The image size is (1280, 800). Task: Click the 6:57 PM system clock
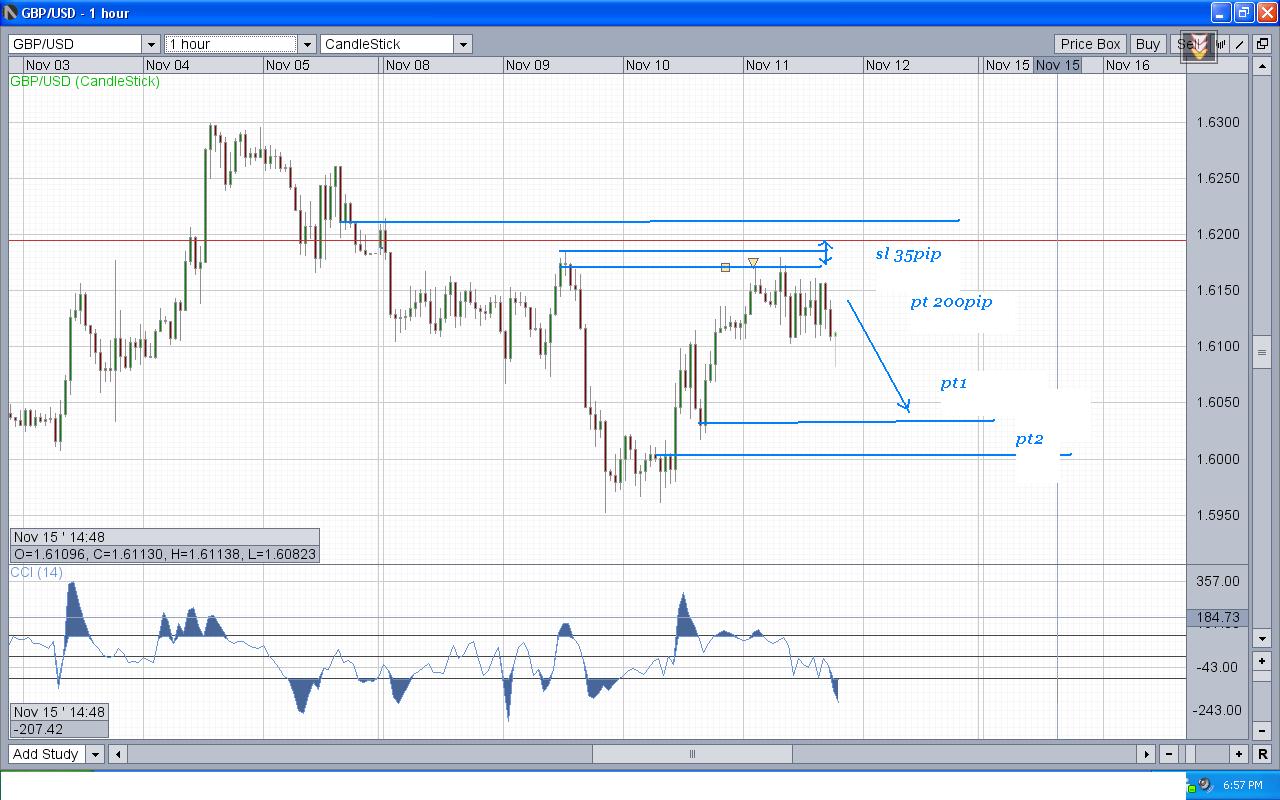click(1242, 785)
